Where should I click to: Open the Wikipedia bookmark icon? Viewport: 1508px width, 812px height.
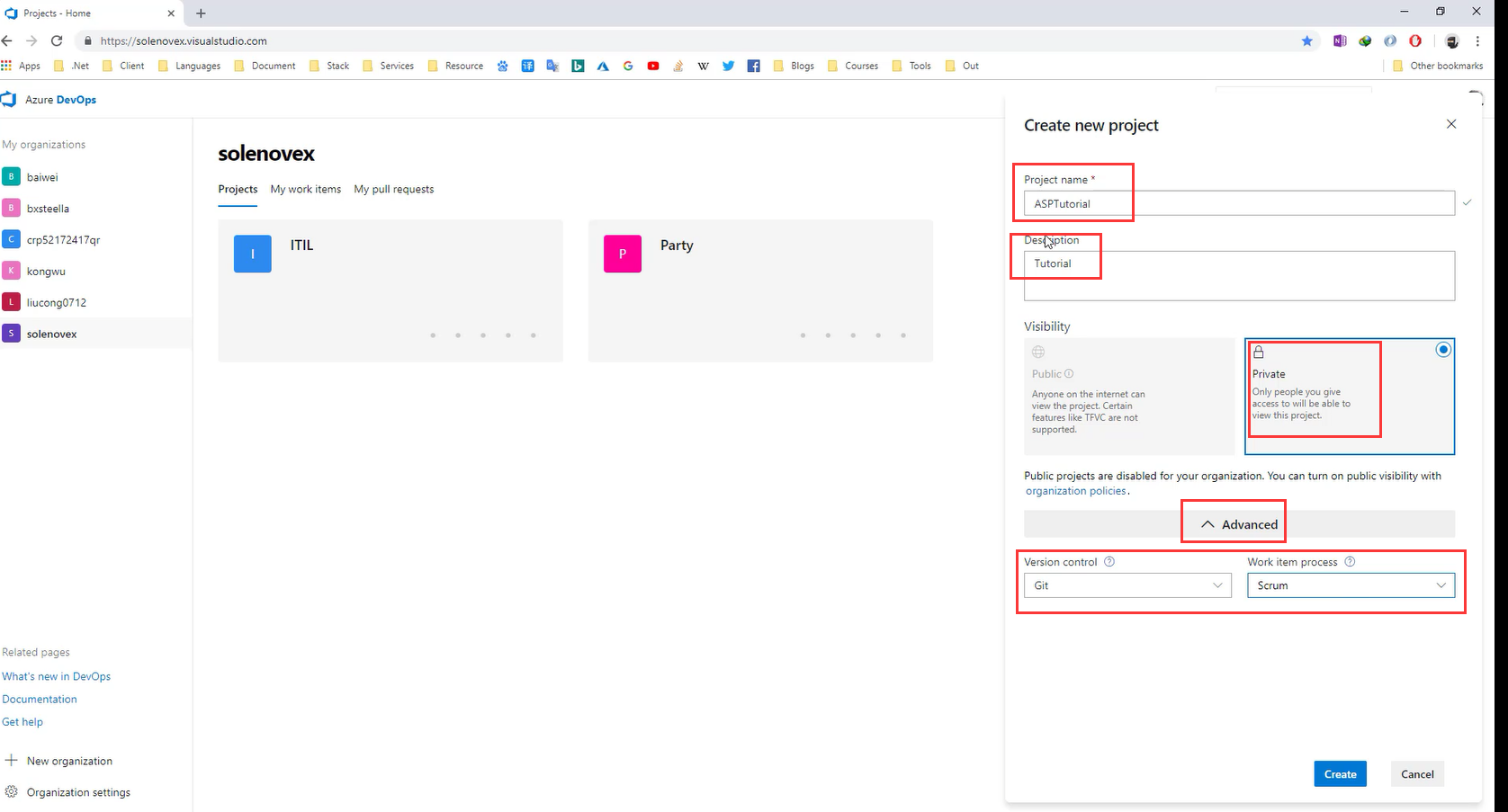(704, 66)
